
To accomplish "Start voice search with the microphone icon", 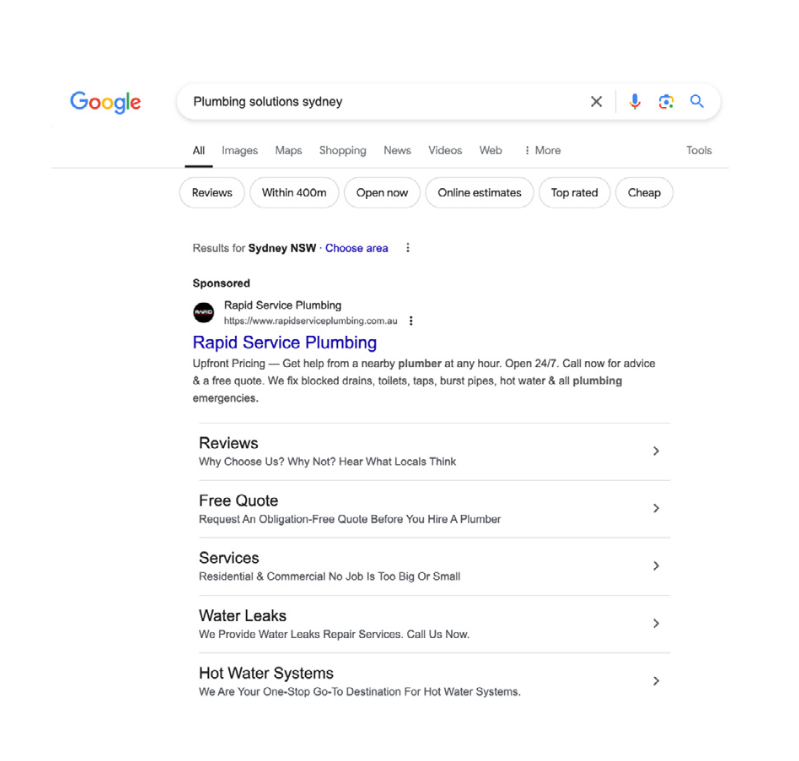I will pos(634,101).
